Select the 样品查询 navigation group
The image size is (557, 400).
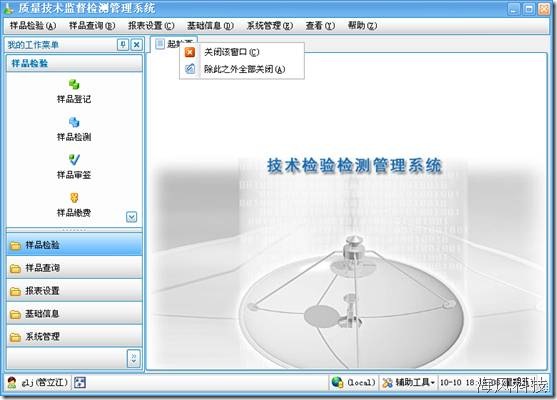(74, 268)
